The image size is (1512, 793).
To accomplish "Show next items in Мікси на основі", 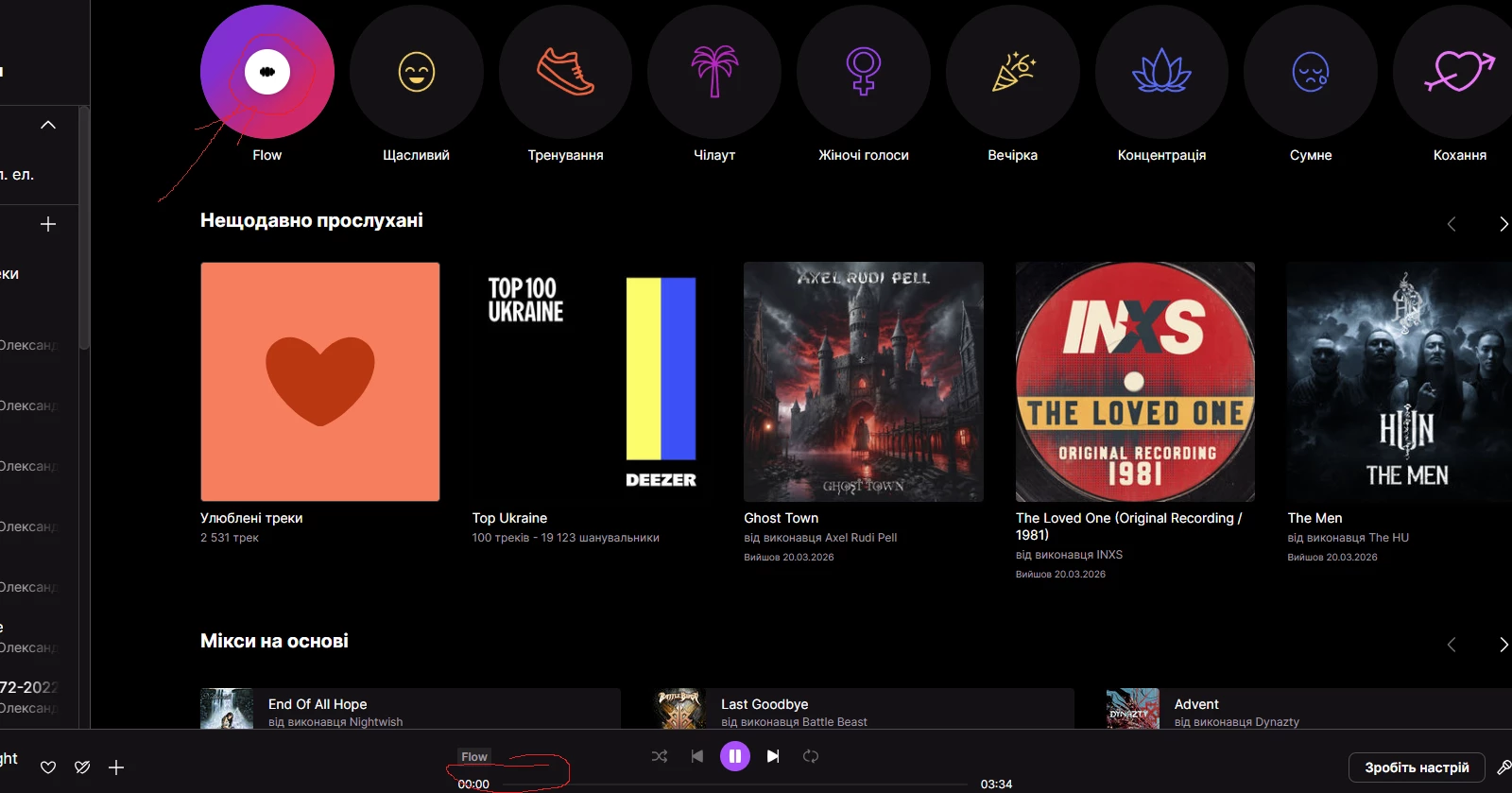I will 1503,645.
